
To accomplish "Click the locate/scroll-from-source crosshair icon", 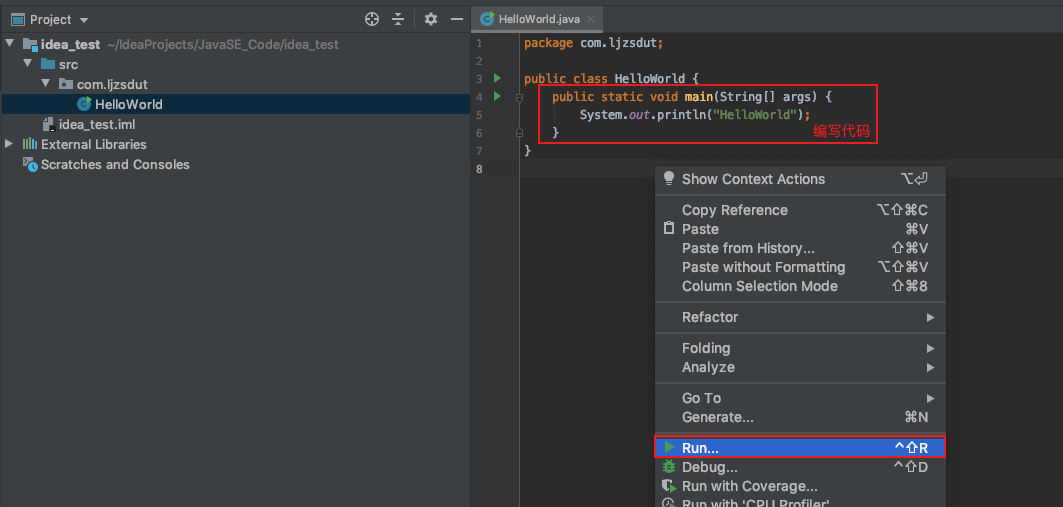I will [372, 19].
